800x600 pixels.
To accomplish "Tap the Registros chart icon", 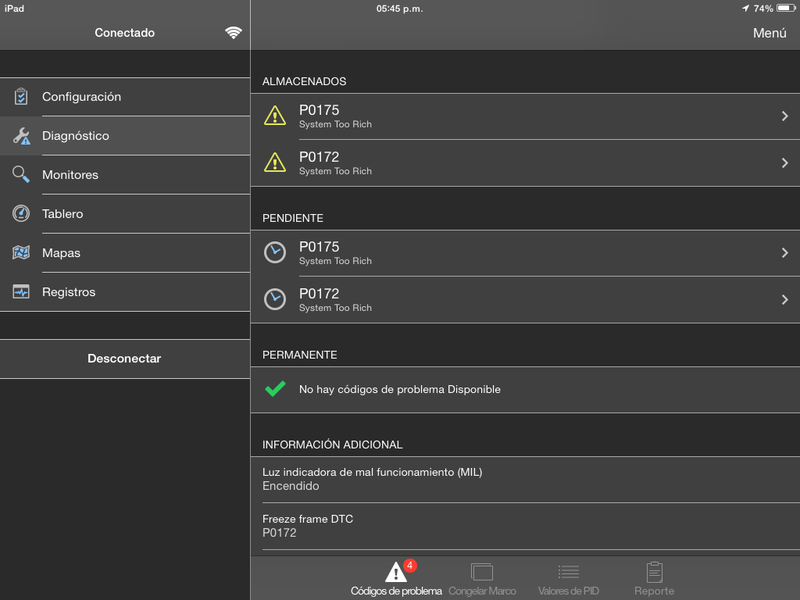I will point(21,292).
